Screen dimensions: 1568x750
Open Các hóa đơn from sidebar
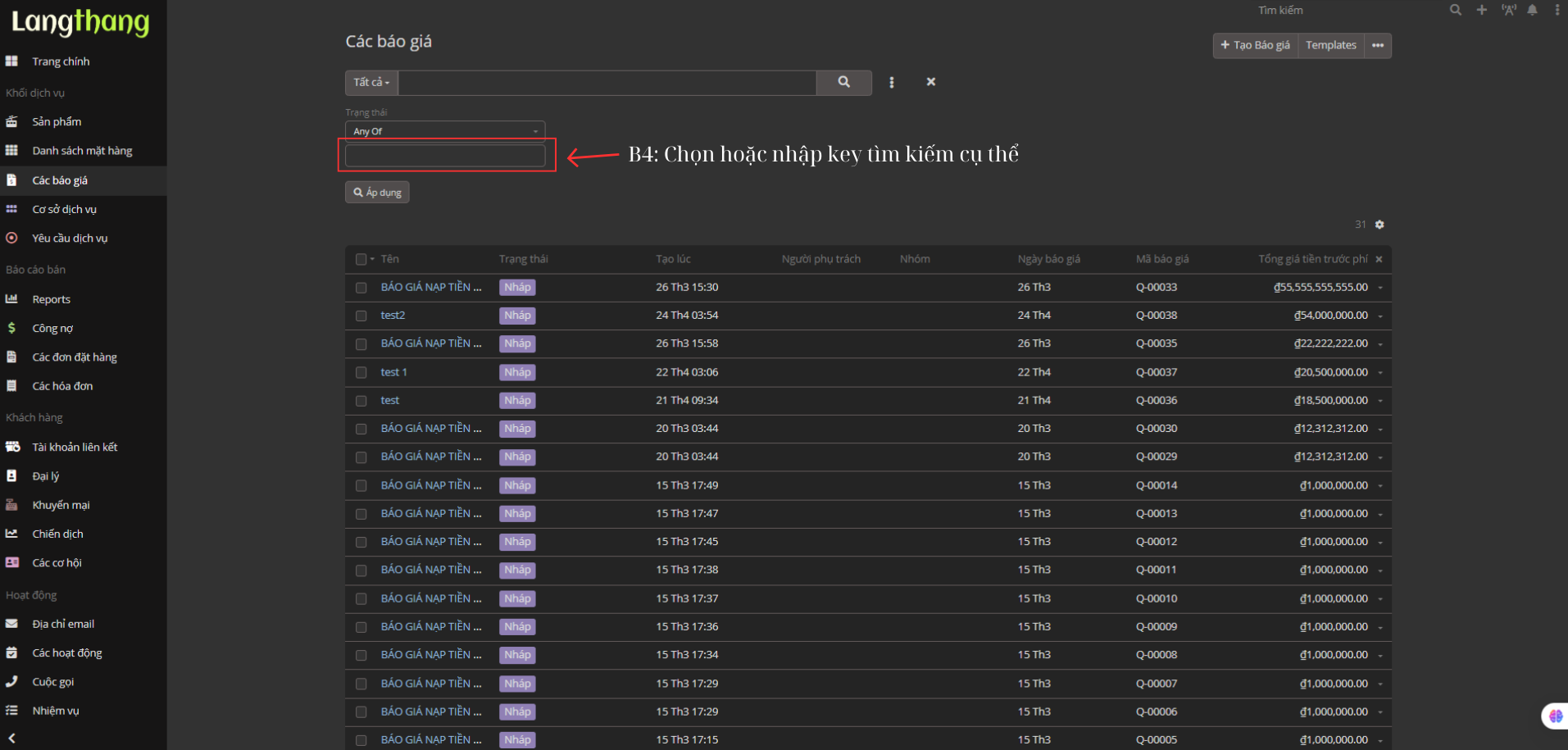pos(62,386)
